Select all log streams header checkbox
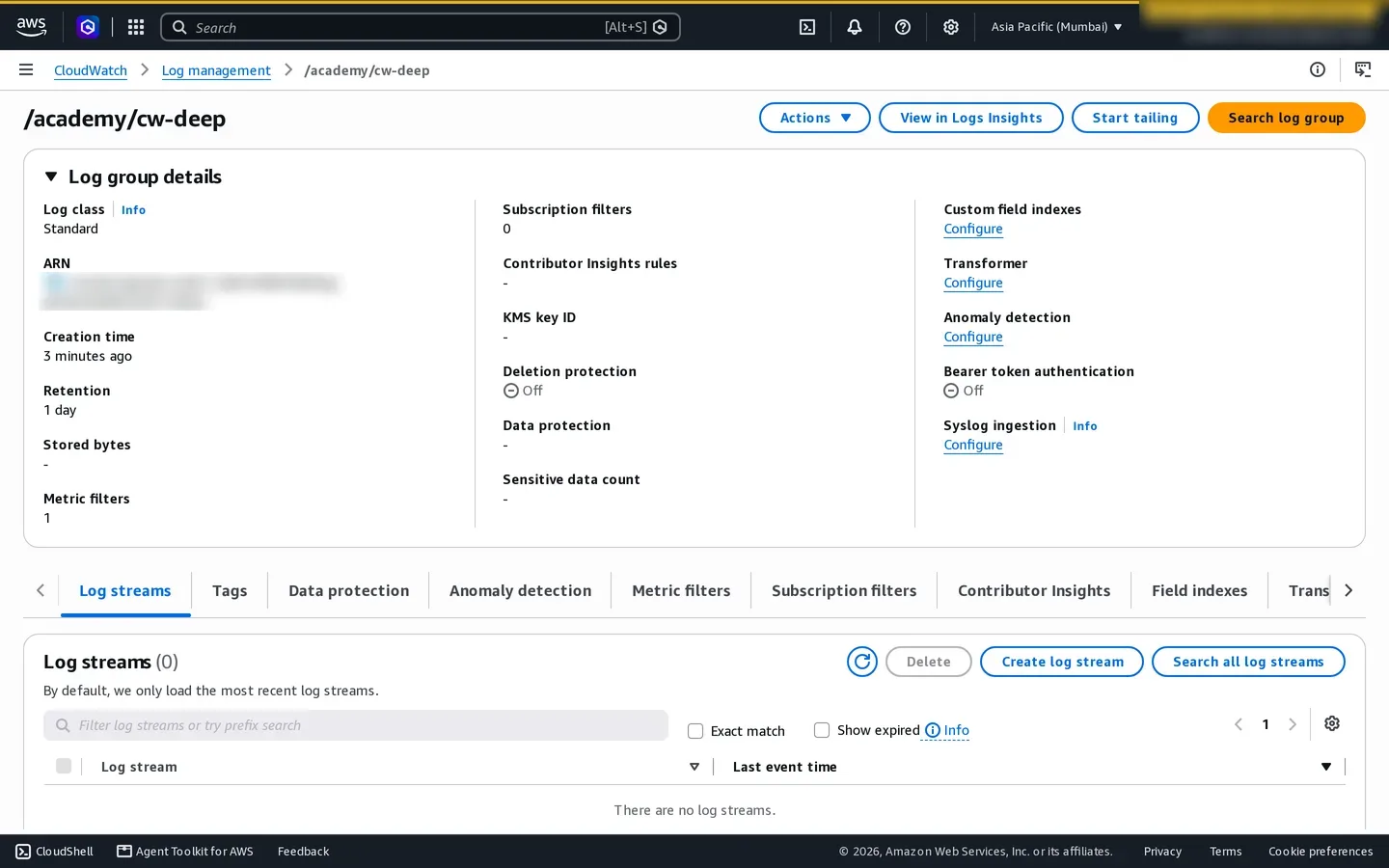The width and height of the screenshot is (1389, 868). point(64,766)
